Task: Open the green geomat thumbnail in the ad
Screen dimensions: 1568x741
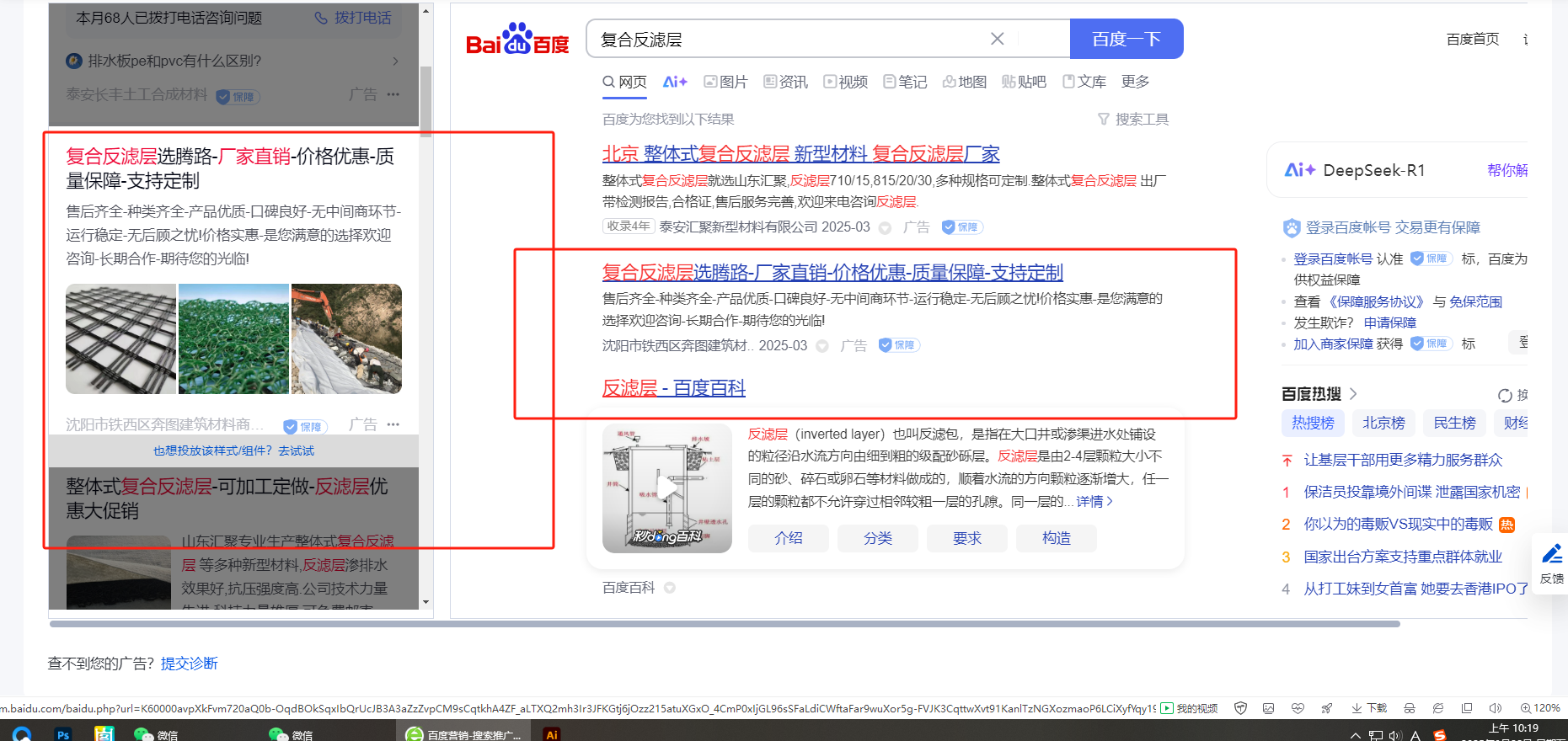Action: [x=233, y=339]
